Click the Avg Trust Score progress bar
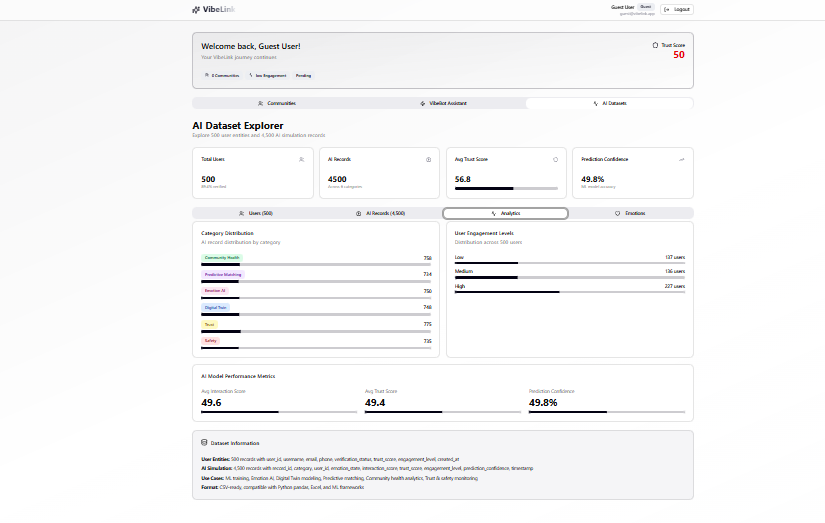Image resolution: width=825 pixels, height=523 pixels. pyautogui.click(x=506, y=188)
